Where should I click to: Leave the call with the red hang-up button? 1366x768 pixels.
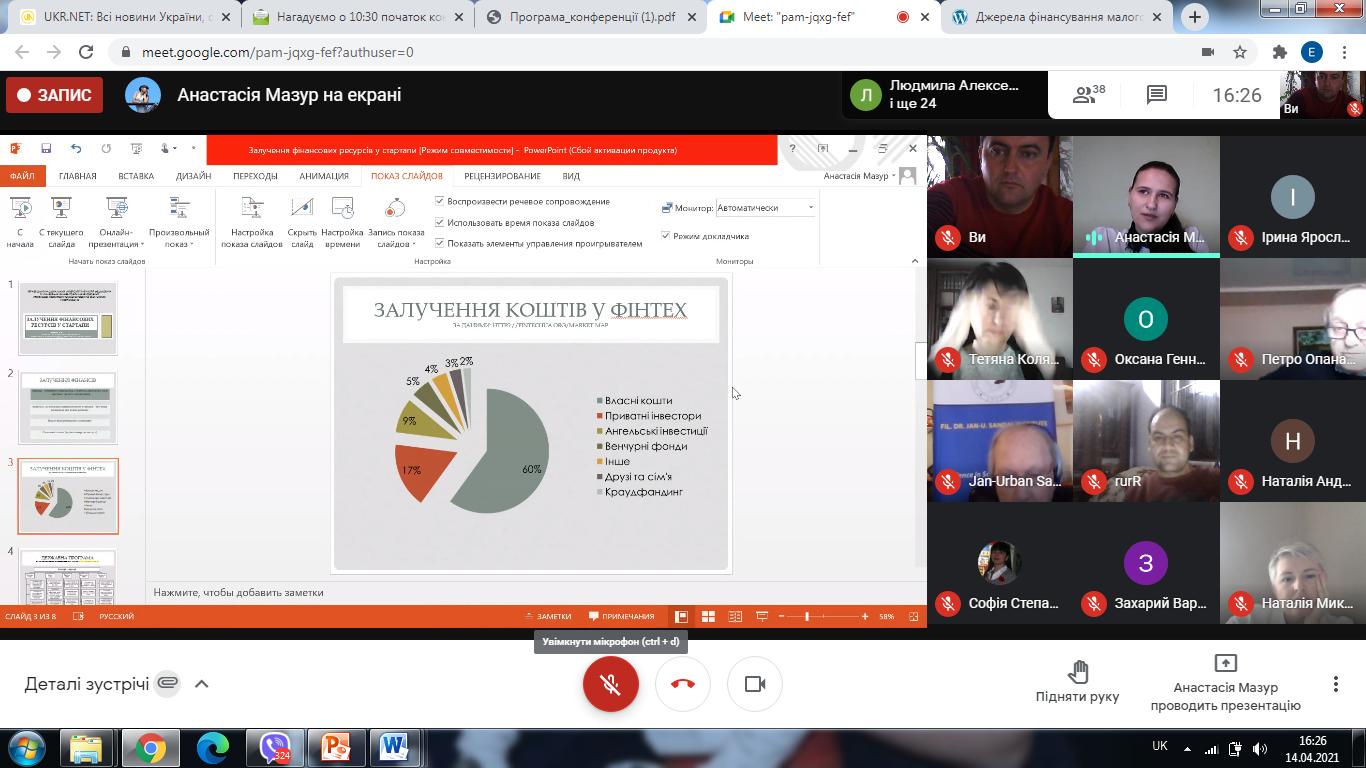coord(683,684)
